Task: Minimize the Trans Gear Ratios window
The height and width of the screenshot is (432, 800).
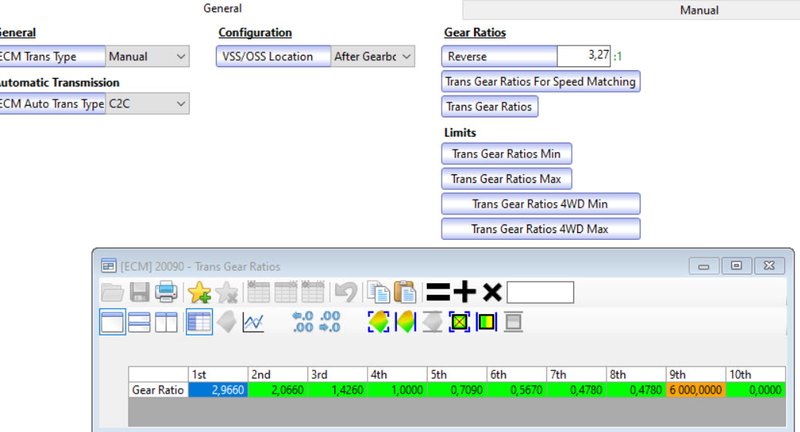Action: click(x=704, y=266)
